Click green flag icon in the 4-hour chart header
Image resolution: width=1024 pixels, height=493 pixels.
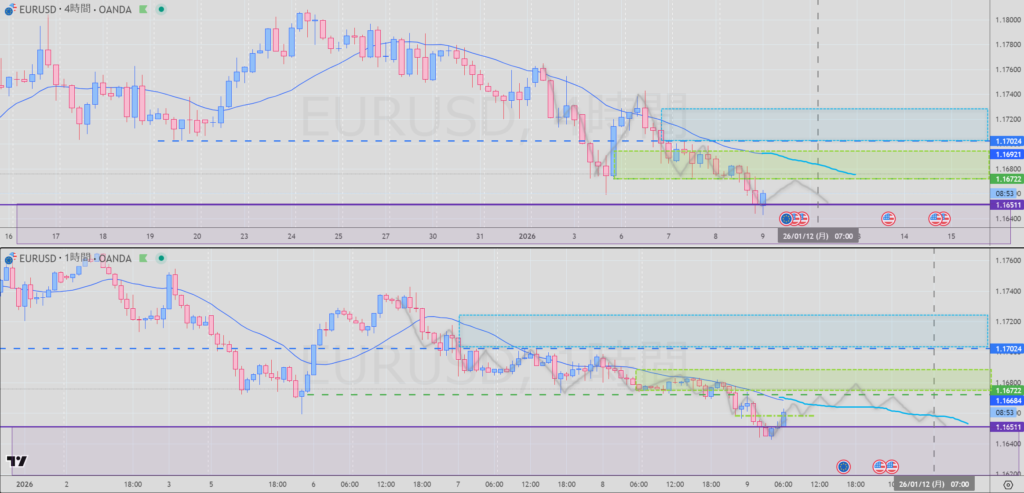click(145, 8)
